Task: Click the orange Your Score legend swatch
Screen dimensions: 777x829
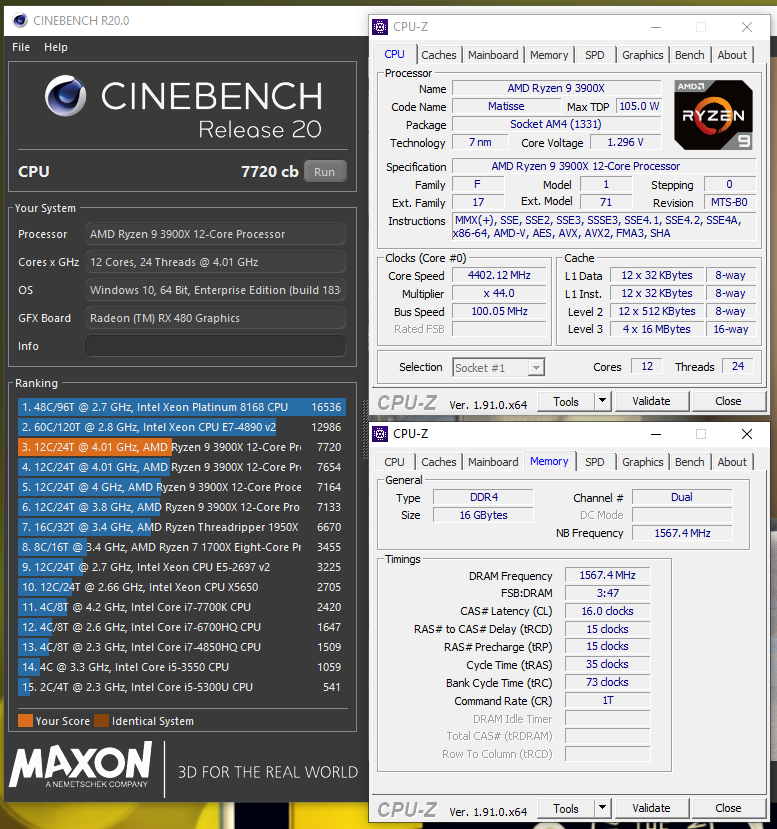Action: pos(25,721)
